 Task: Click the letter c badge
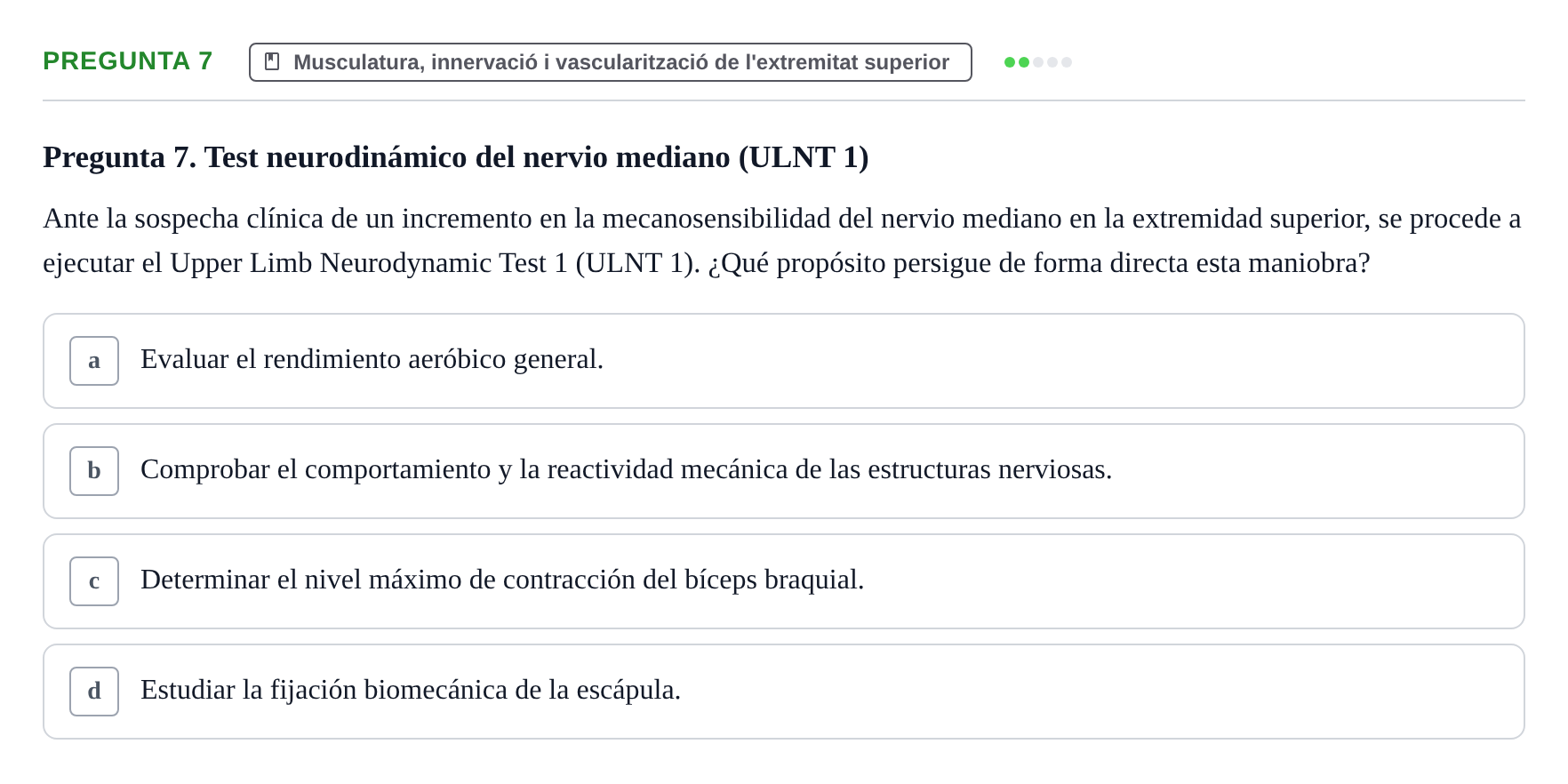[94, 581]
